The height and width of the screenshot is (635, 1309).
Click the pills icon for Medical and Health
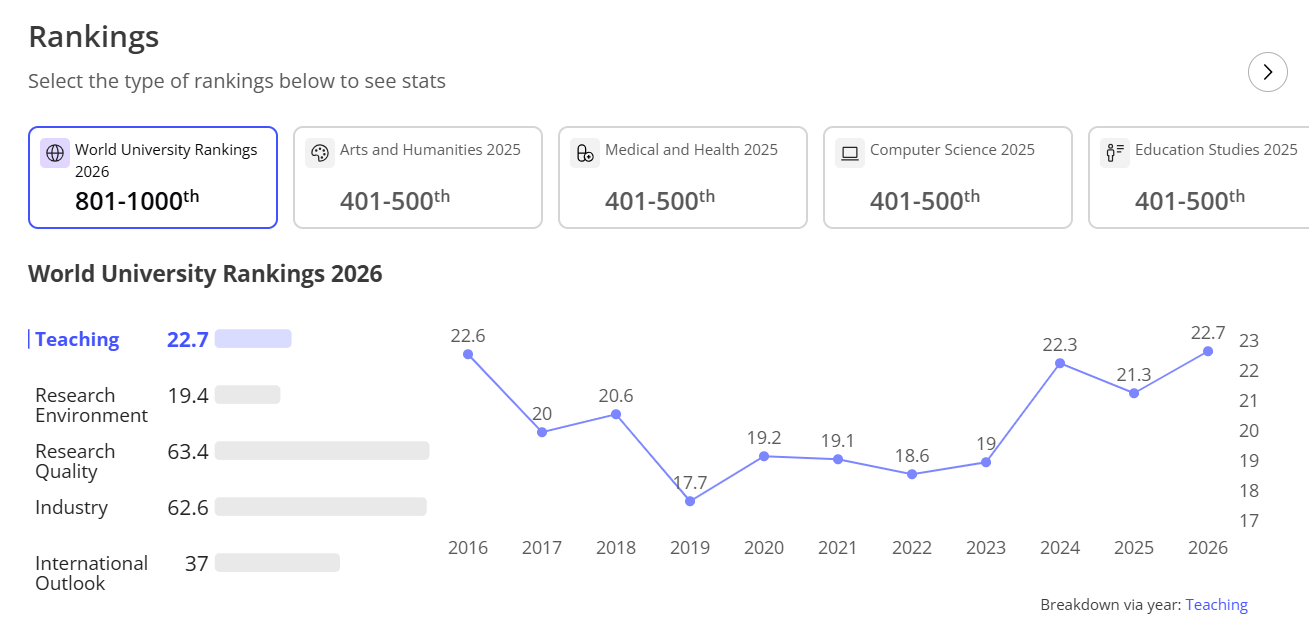[585, 153]
